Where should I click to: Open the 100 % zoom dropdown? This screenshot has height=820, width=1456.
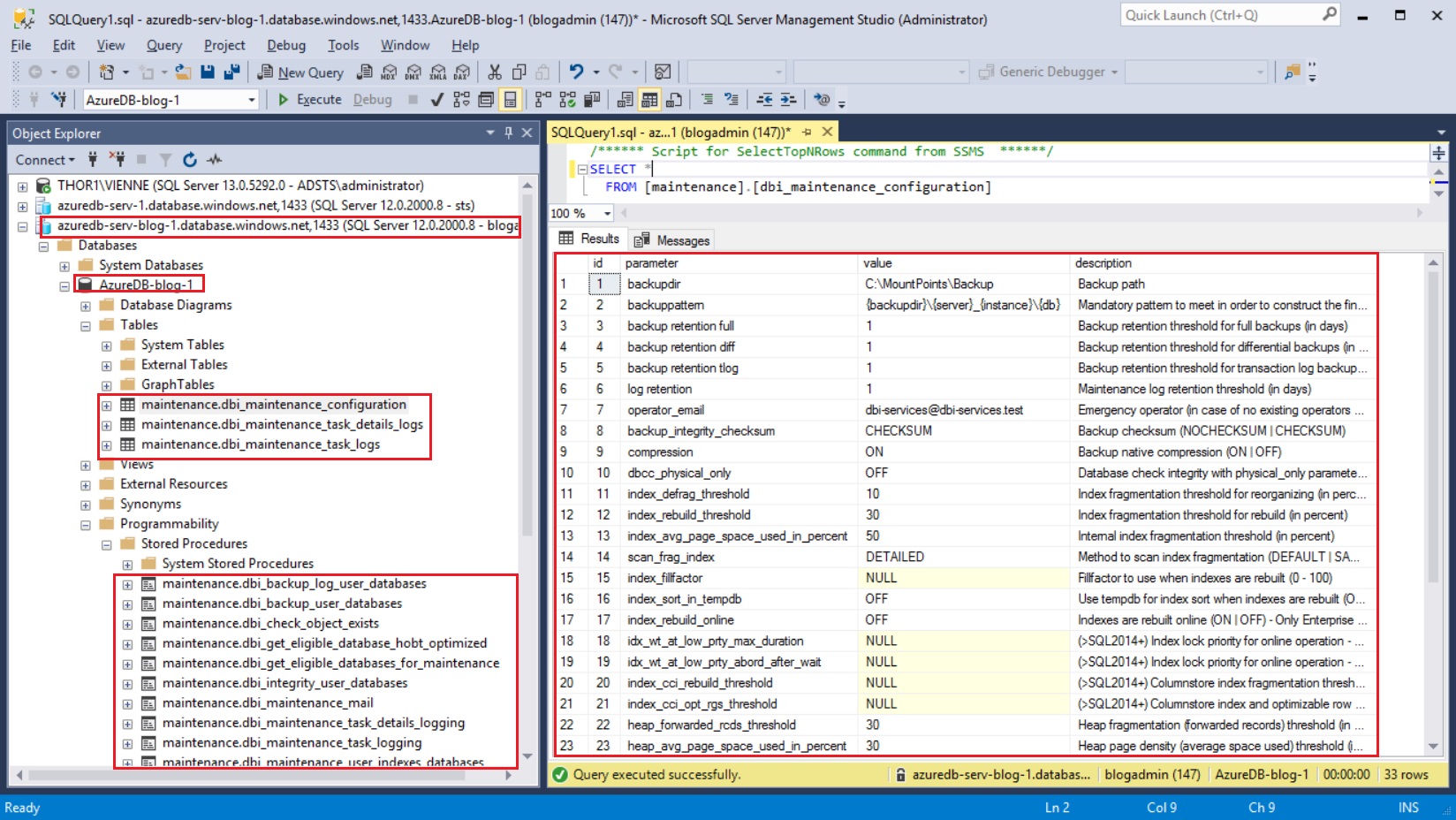[x=607, y=213]
